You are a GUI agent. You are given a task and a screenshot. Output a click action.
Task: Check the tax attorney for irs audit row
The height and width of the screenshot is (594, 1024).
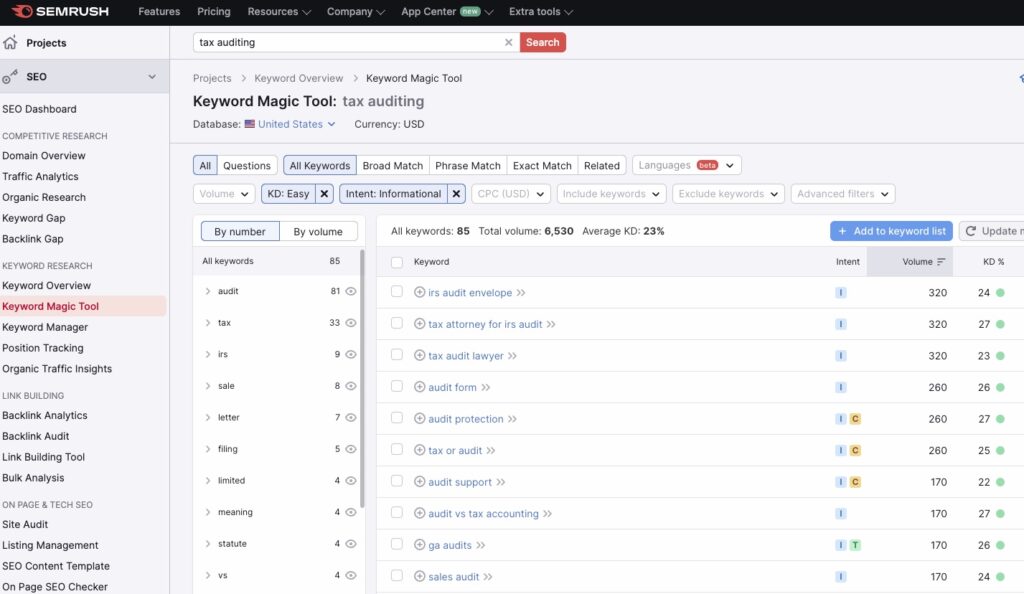point(396,323)
